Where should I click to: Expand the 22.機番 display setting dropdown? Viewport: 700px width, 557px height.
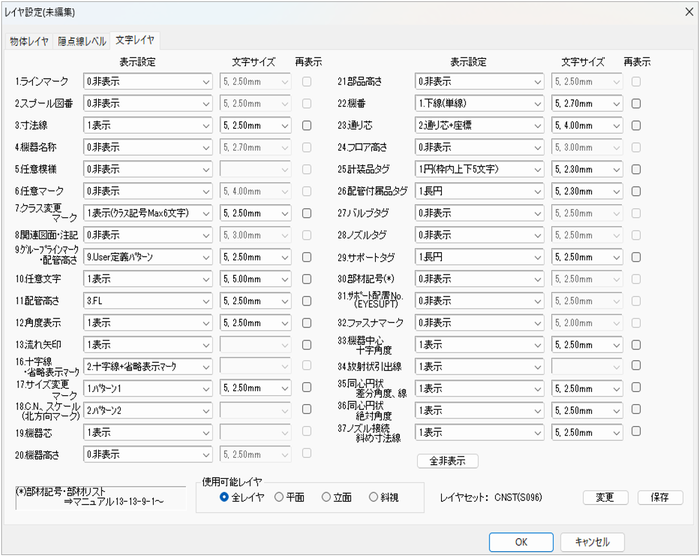[x=479, y=103]
